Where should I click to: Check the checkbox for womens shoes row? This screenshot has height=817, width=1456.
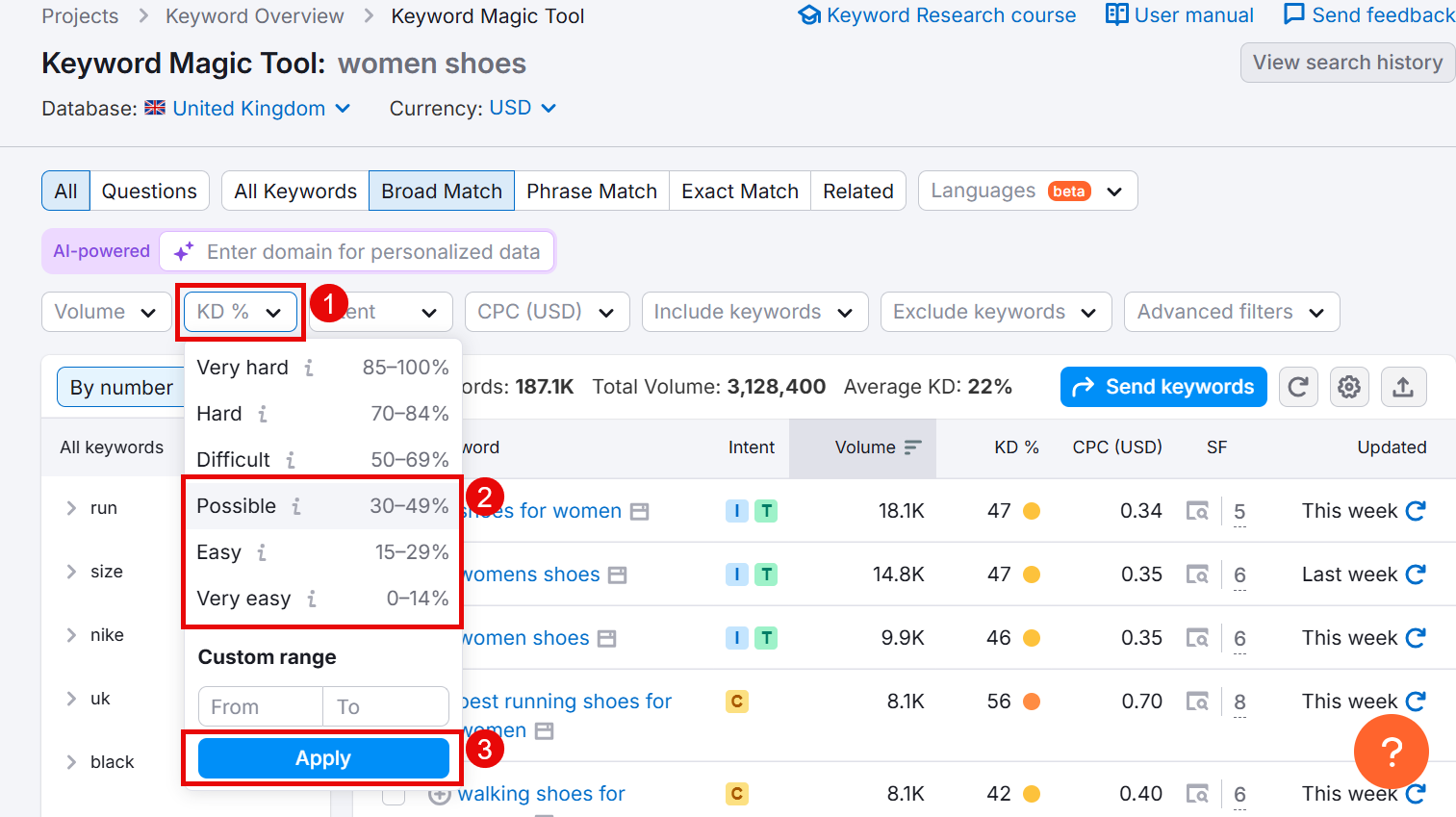pos(394,574)
